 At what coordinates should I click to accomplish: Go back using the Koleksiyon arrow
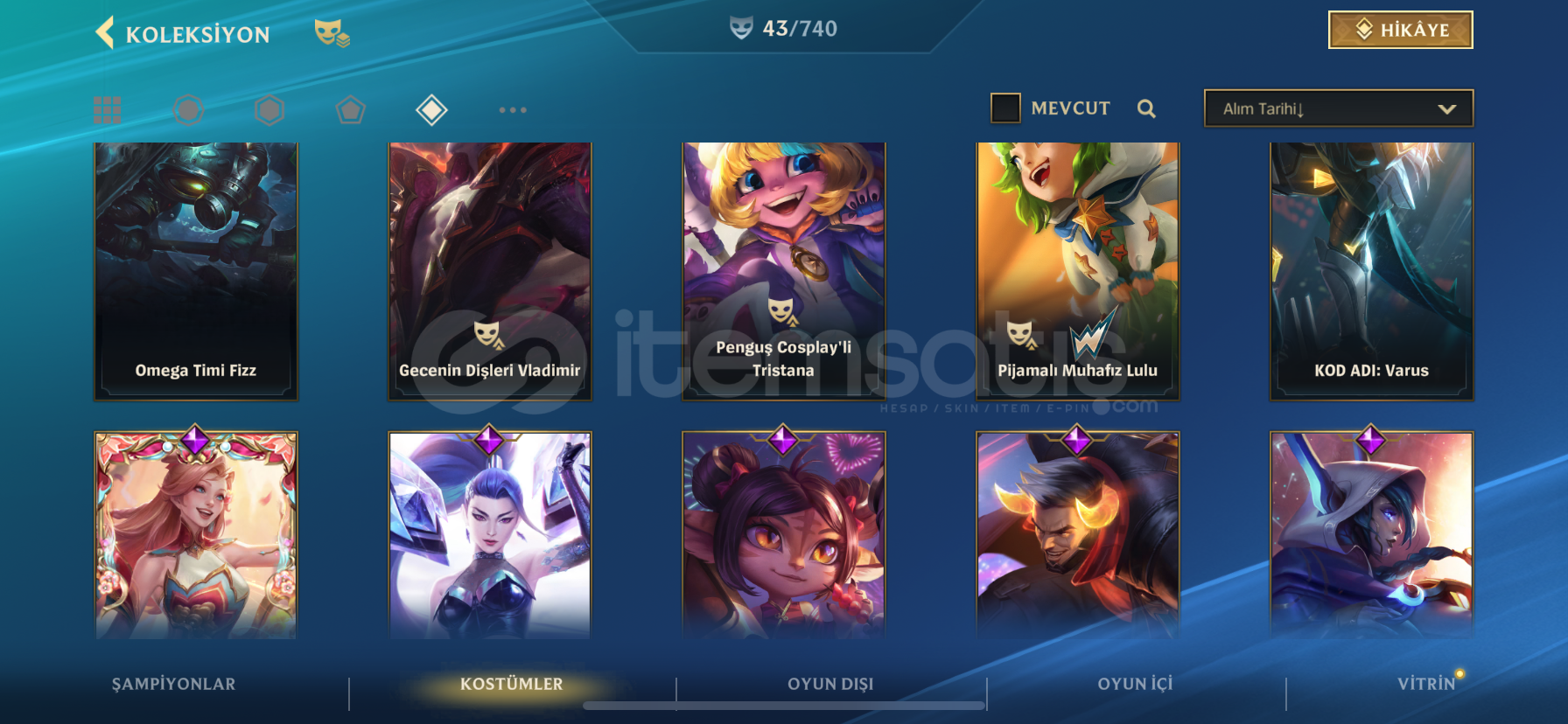[105, 33]
